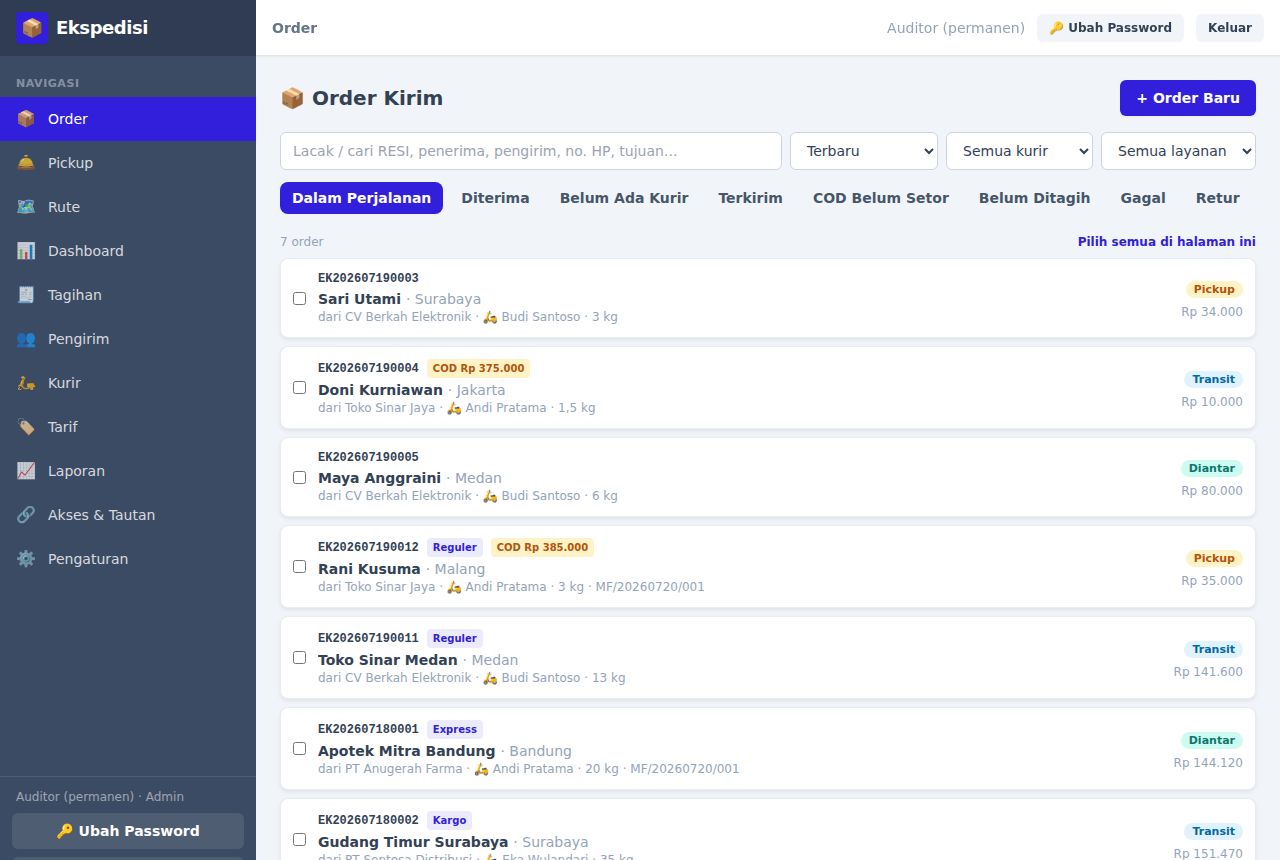Open the Pengaturan gear icon
Screen dimensions: 1280x860
coord(26,559)
